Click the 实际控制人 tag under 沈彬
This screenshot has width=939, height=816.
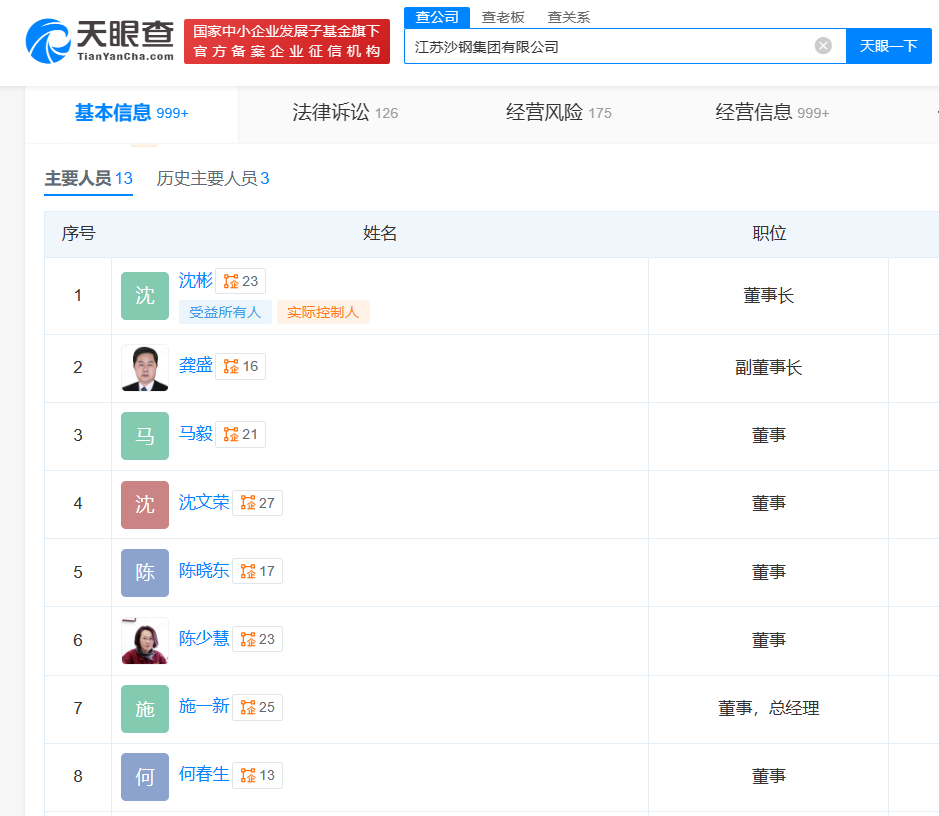tap(322, 311)
